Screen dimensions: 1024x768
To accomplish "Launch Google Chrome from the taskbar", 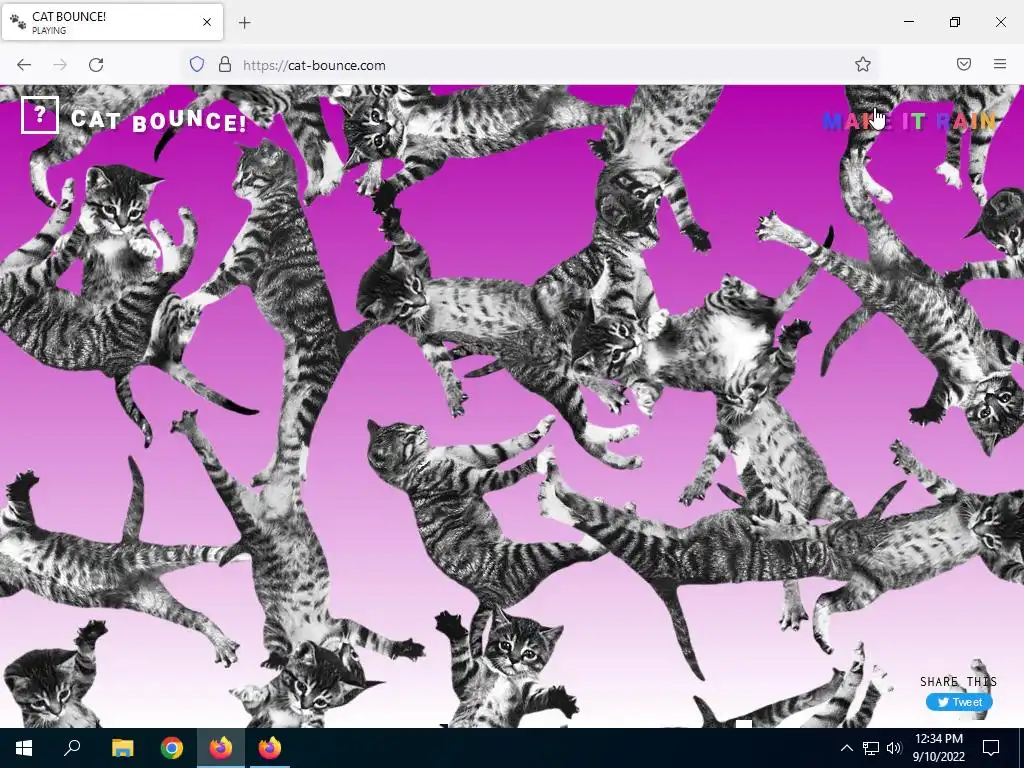I will pyautogui.click(x=172, y=748).
